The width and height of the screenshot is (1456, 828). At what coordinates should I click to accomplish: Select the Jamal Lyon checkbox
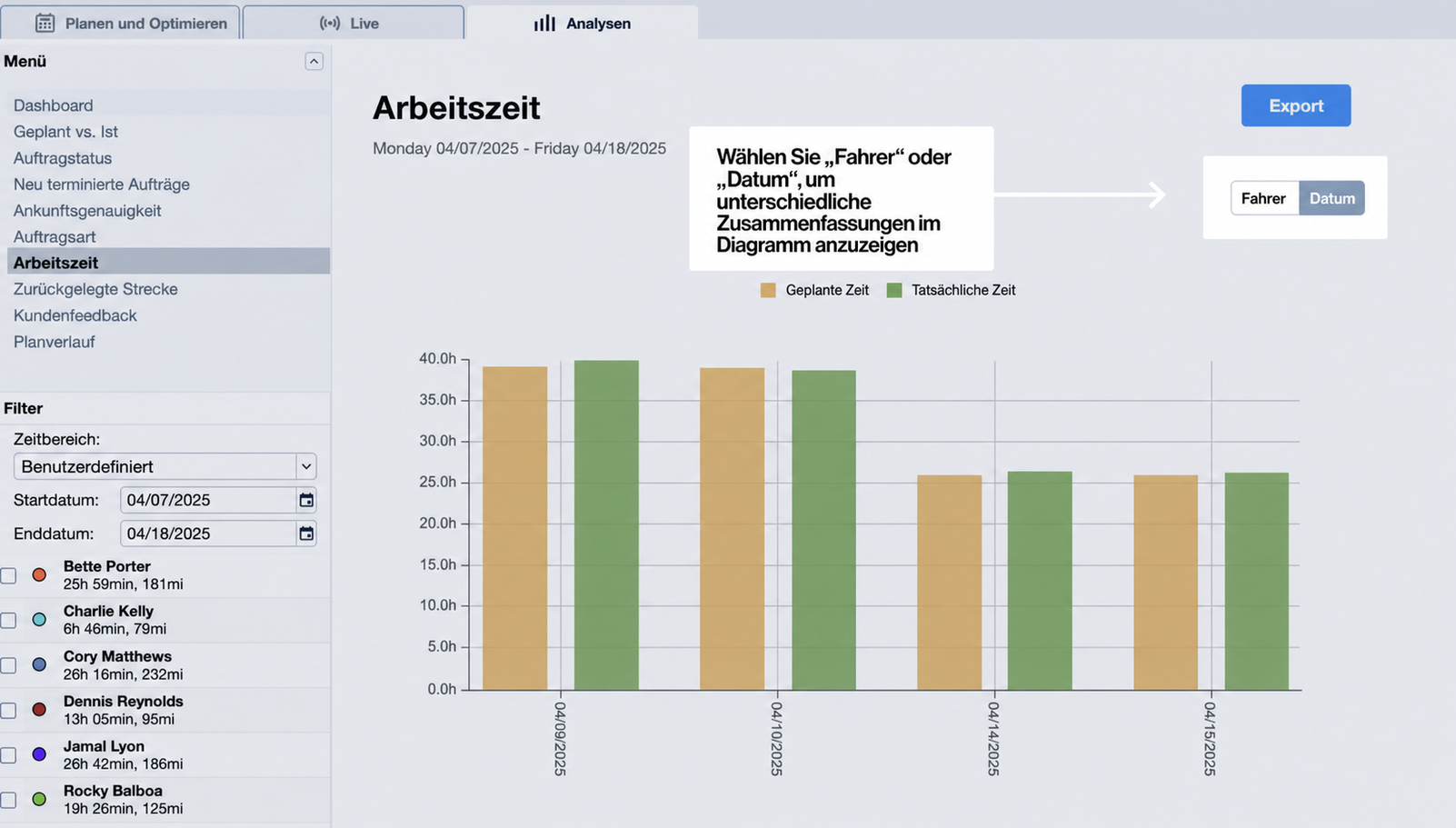pyautogui.click(x=8, y=755)
